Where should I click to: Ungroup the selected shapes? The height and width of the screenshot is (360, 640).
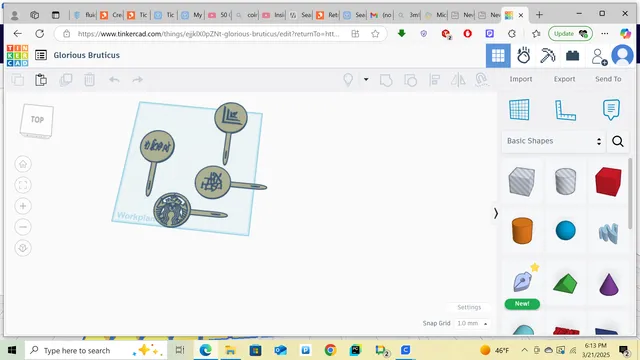point(410,80)
